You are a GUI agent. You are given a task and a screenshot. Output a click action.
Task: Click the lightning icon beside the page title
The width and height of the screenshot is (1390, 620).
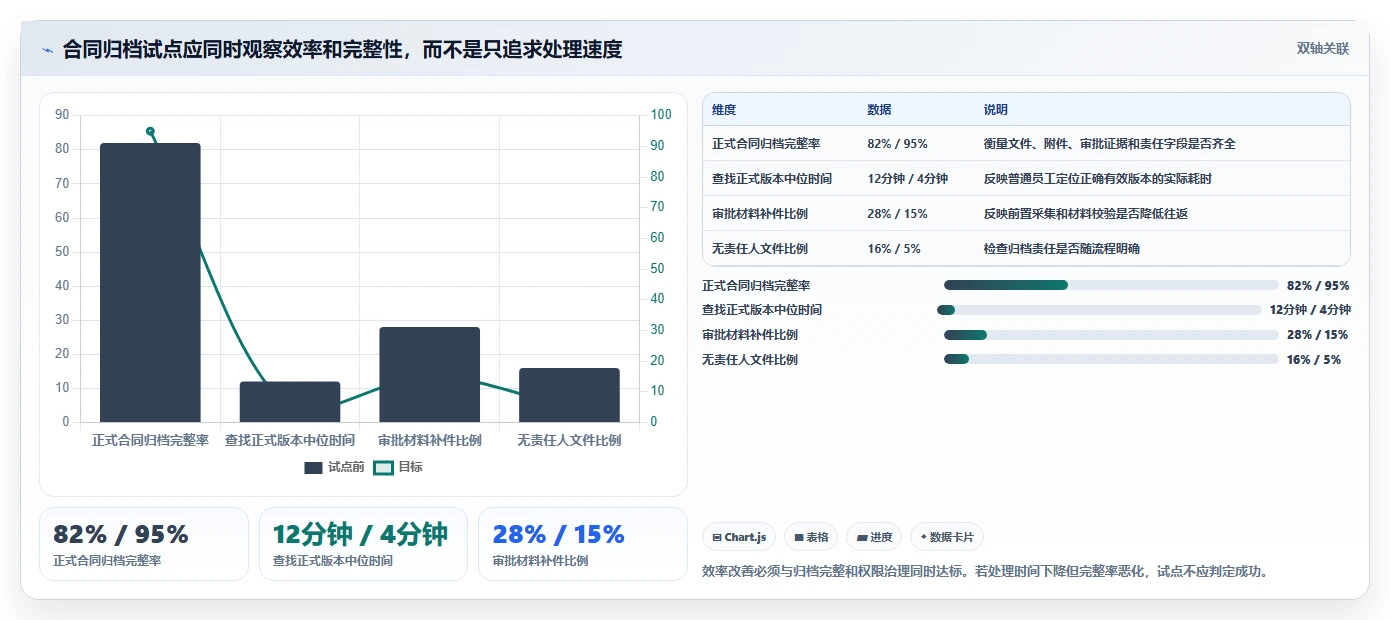tap(47, 49)
